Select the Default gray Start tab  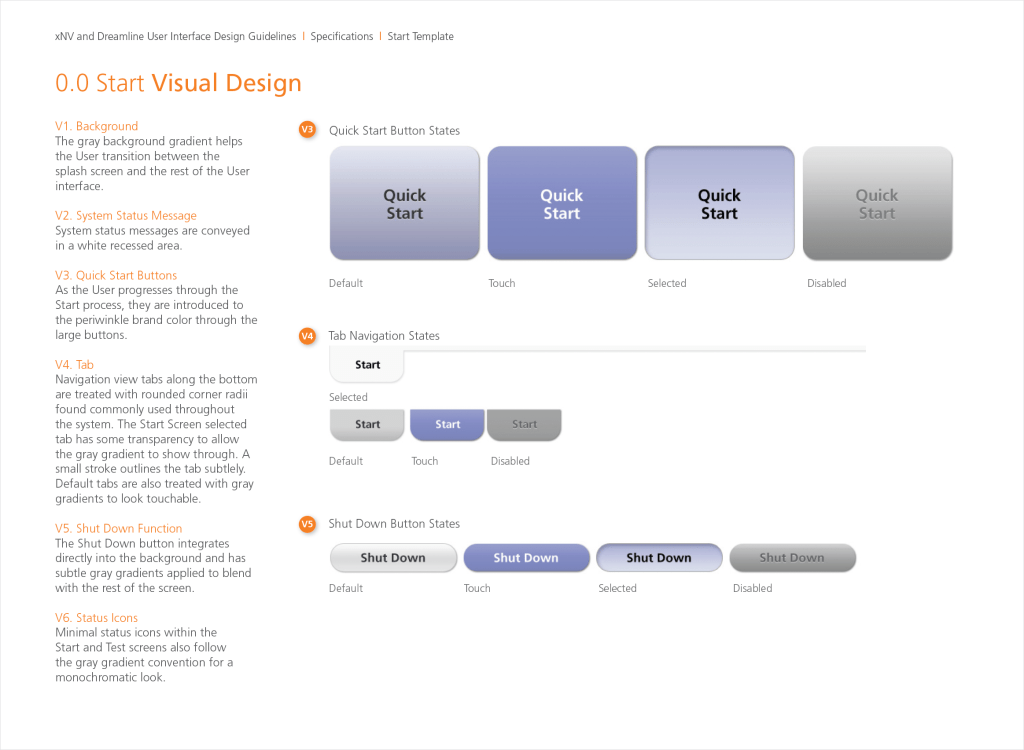[x=367, y=425]
